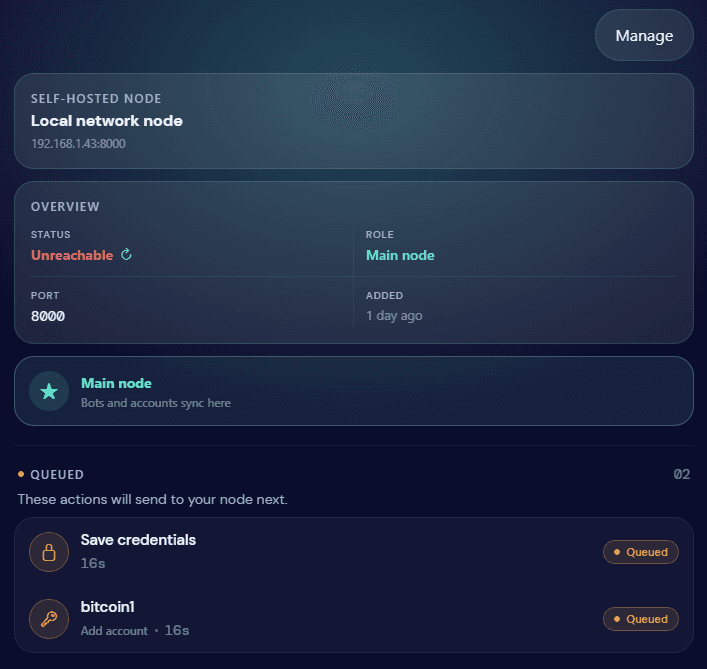Click 'Bots and accounts sync here' text
Screen dimensions: 707x669
(x=156, y=403)
